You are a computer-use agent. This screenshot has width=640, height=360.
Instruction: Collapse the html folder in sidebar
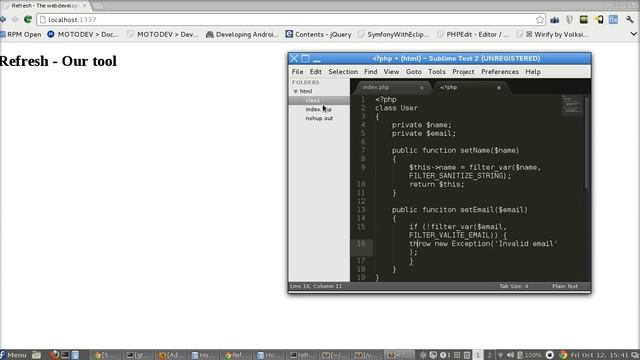point(296,91)
